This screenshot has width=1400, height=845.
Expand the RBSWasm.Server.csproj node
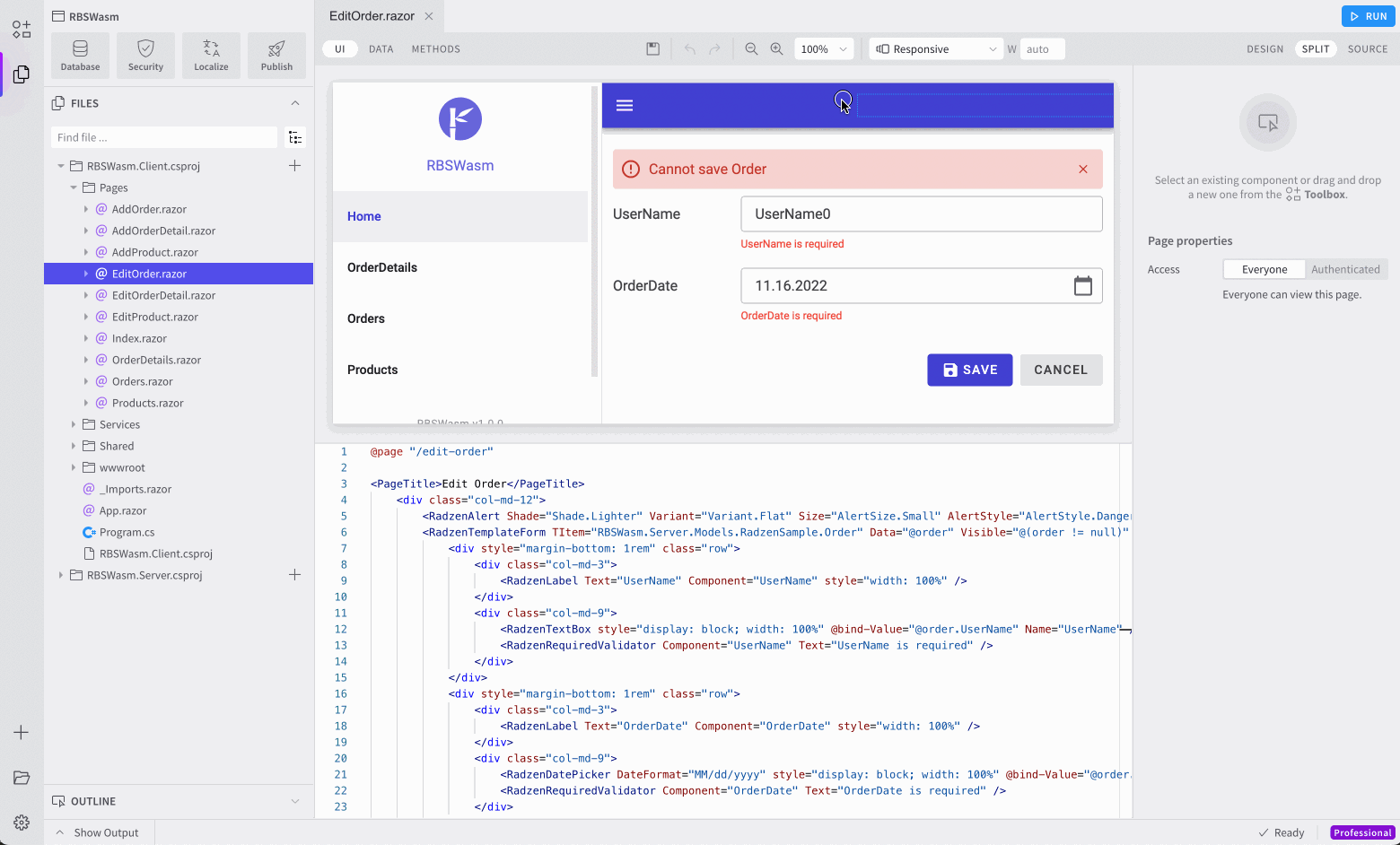click(61, 575)
